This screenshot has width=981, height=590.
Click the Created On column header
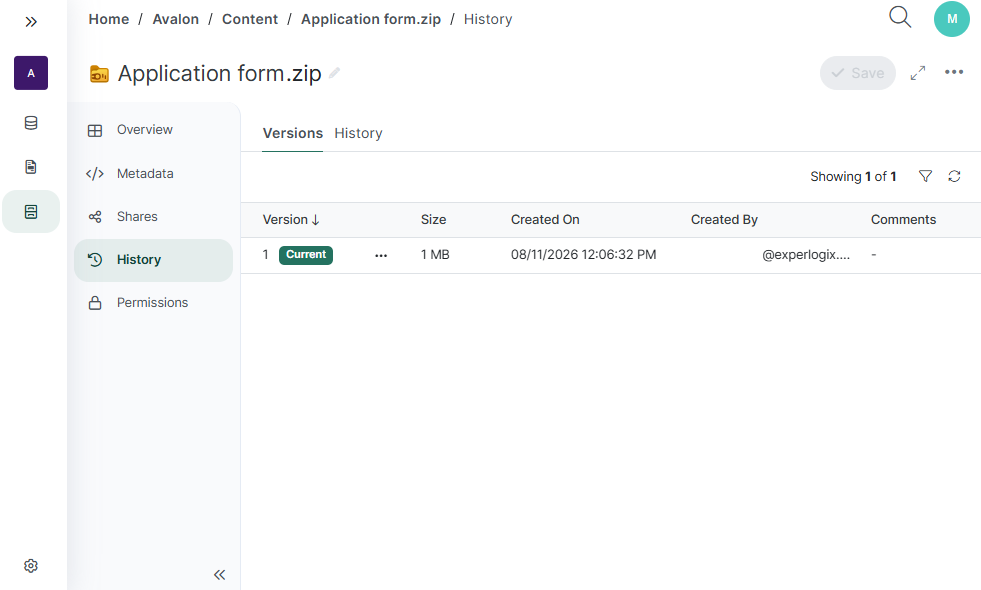pyautogui.click(x=545, y=220)
